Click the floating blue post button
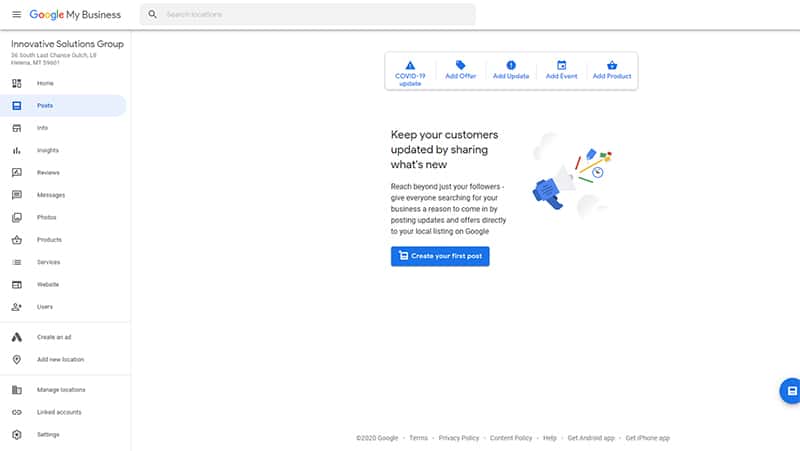The height and width of the screenshot is (451, 800). 790,391
